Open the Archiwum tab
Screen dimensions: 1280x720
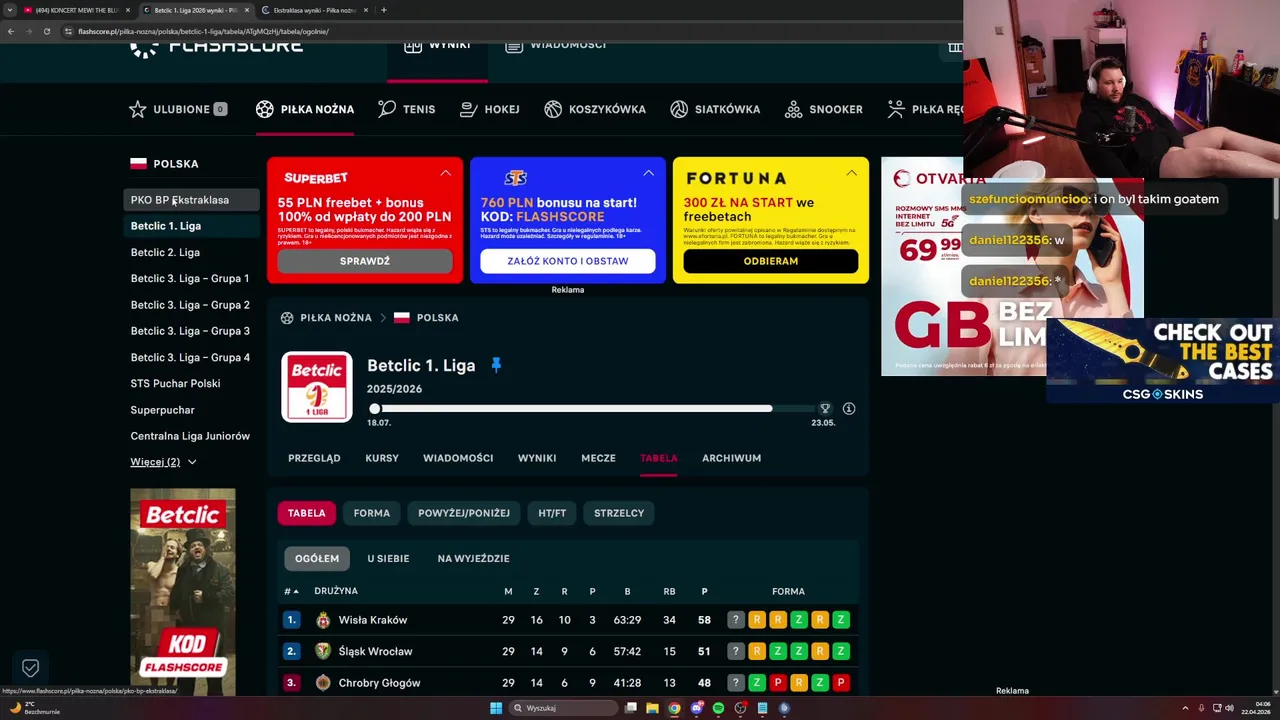731,458
